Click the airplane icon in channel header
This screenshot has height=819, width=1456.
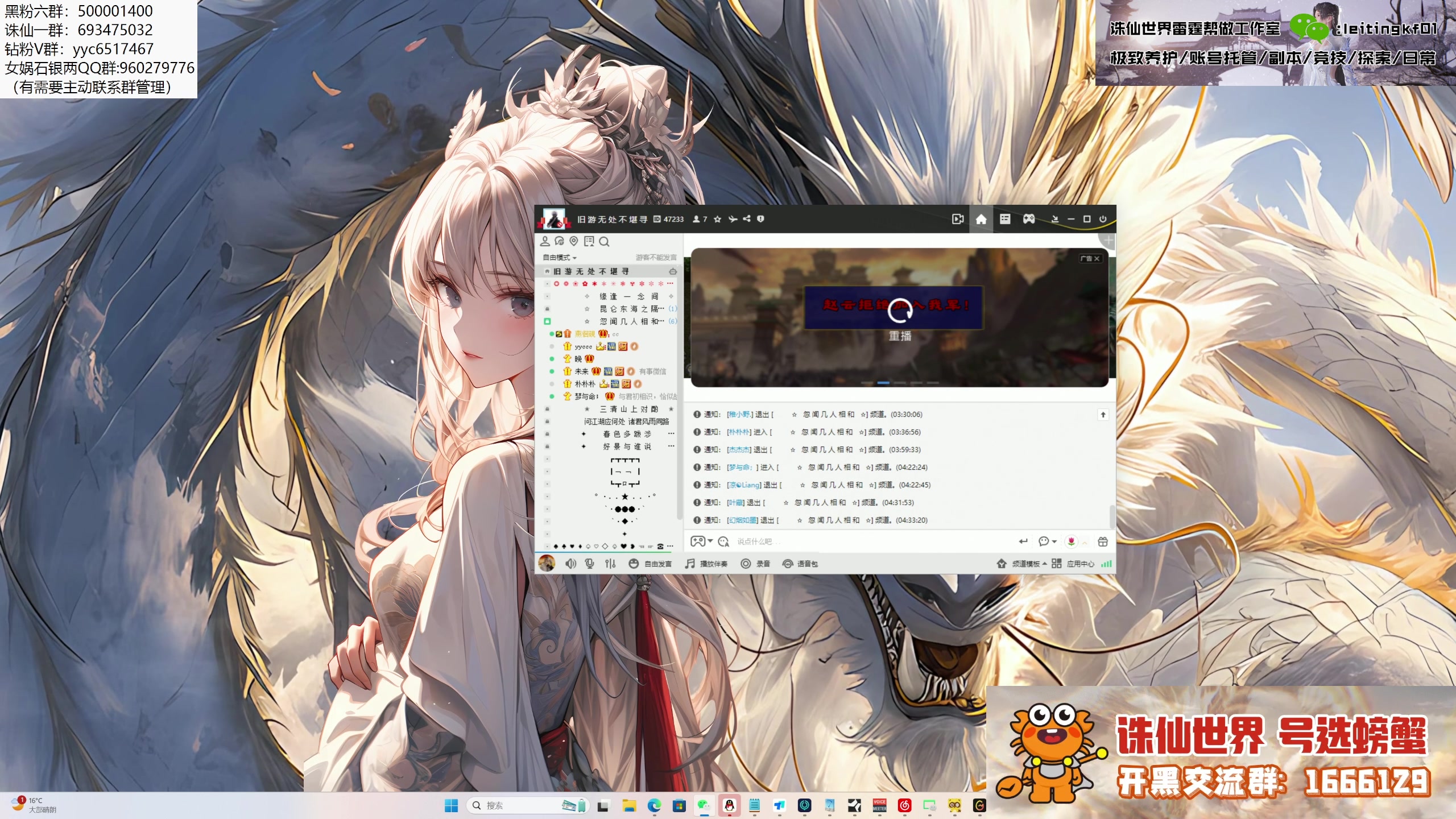(733, 219)
